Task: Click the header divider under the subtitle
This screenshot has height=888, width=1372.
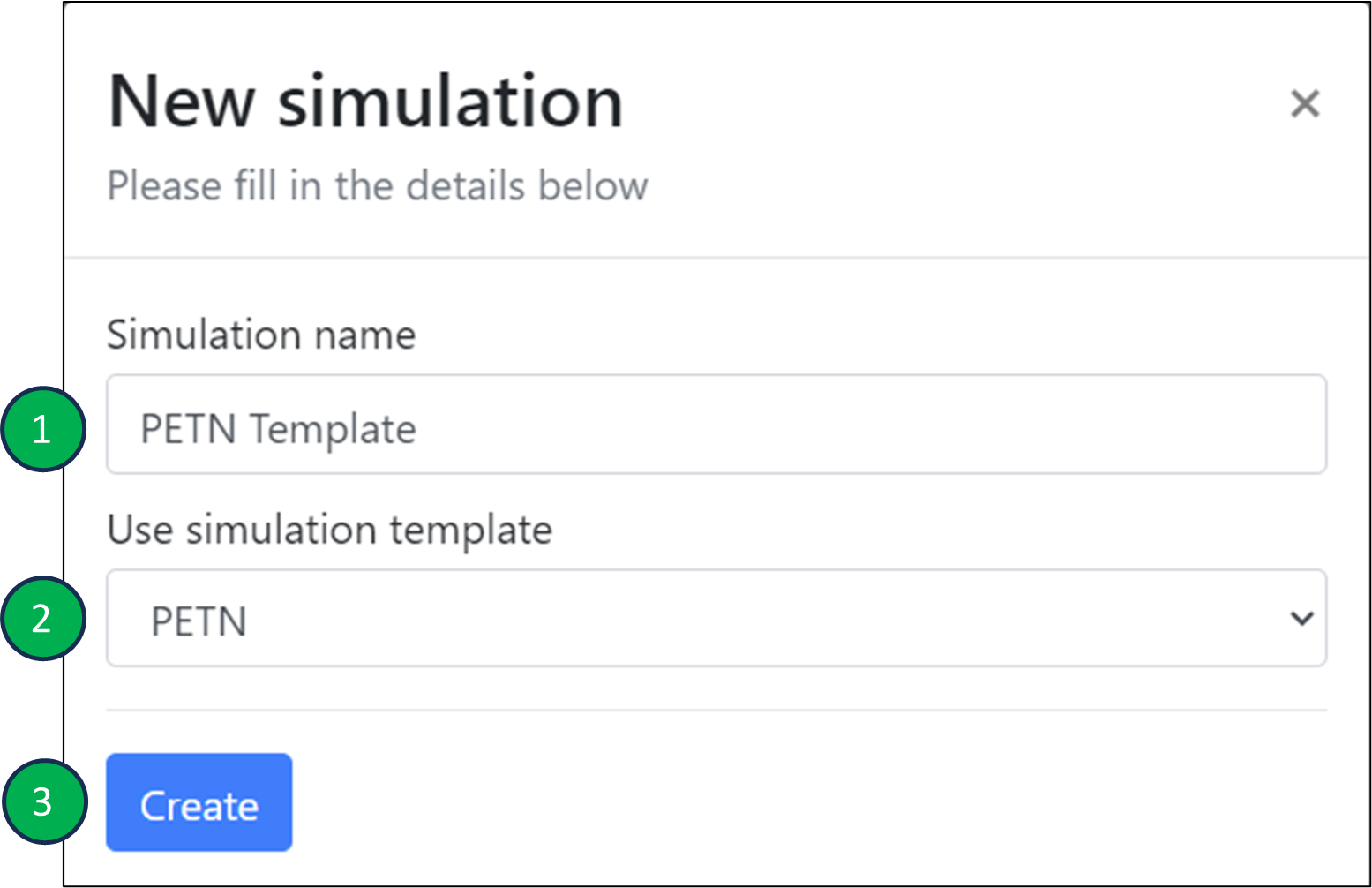Action: click(x=715, y=258)
